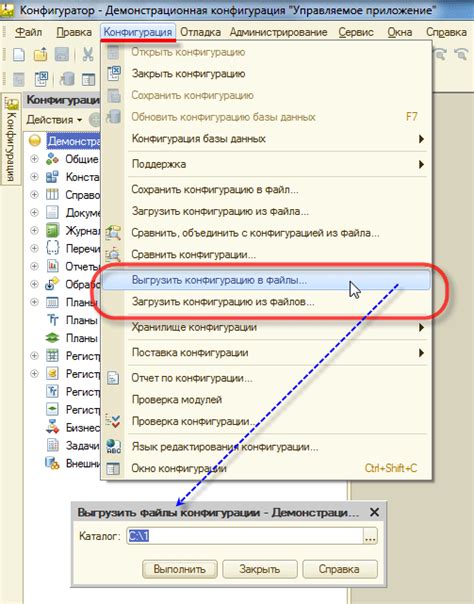Click the Open file toolbar icon

pyautogui.click(x=40, y=55)
